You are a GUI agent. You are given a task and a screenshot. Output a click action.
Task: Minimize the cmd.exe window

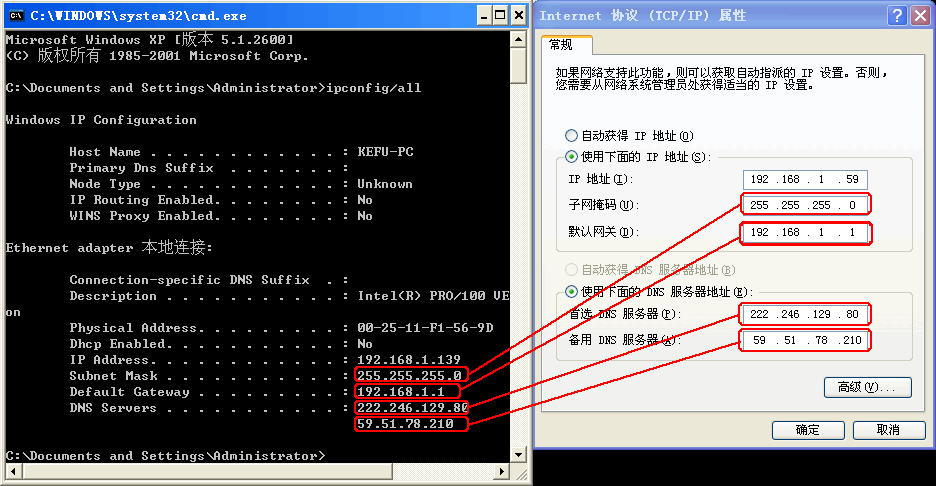pyautogui.click(x=484, y=16)
